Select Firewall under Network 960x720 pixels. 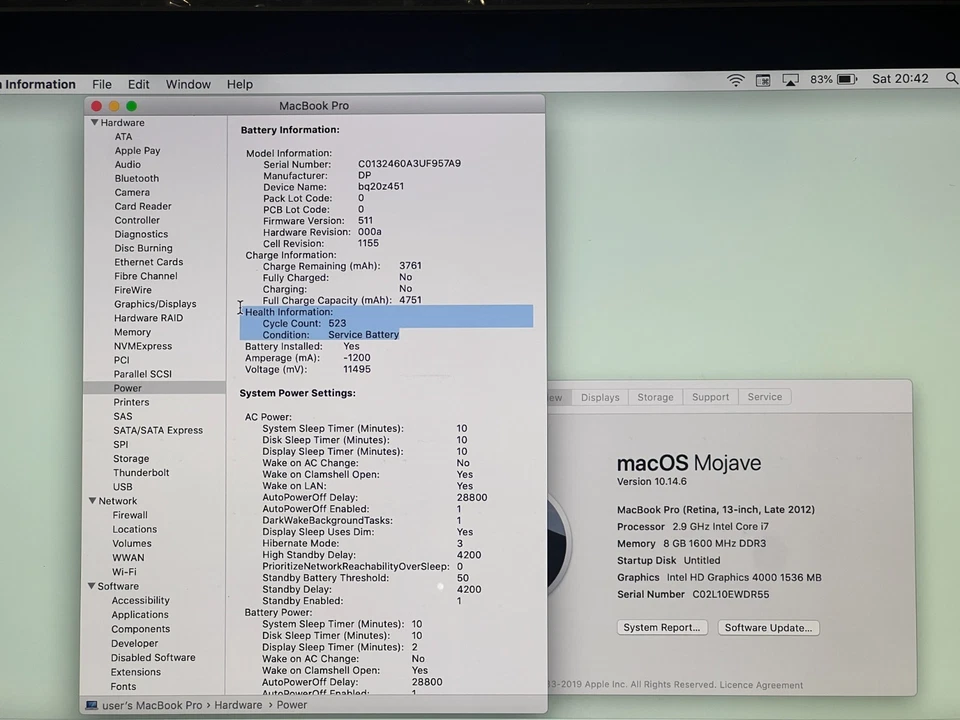[130, 515]
